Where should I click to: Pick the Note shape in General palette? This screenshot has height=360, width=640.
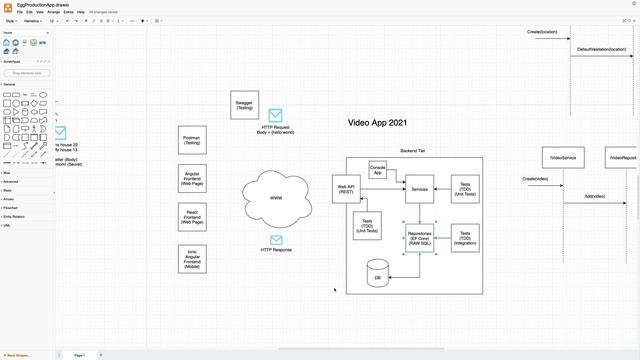click(7, 129)
